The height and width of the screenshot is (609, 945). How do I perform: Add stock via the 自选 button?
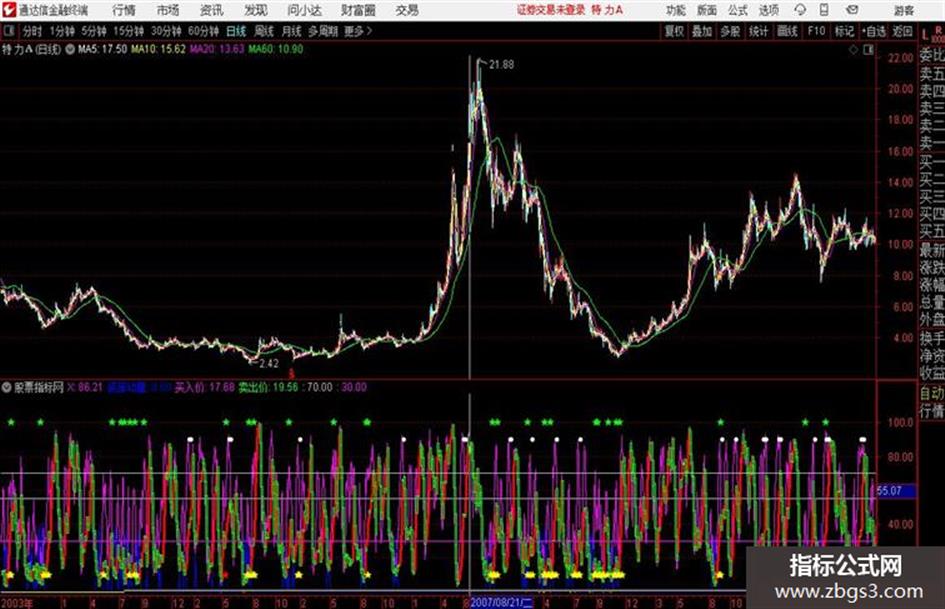pyautogui.click(x=874, y=31)
